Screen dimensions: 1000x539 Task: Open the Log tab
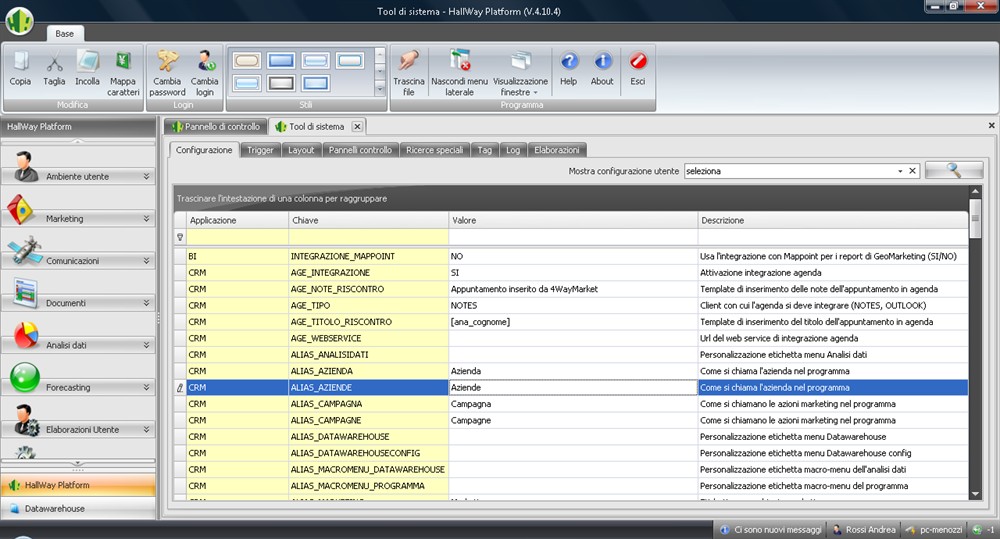point(513,150)
